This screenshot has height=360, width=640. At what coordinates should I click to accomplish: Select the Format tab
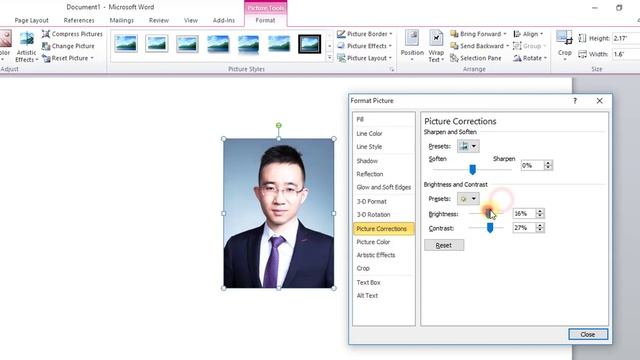pos(265,20)
